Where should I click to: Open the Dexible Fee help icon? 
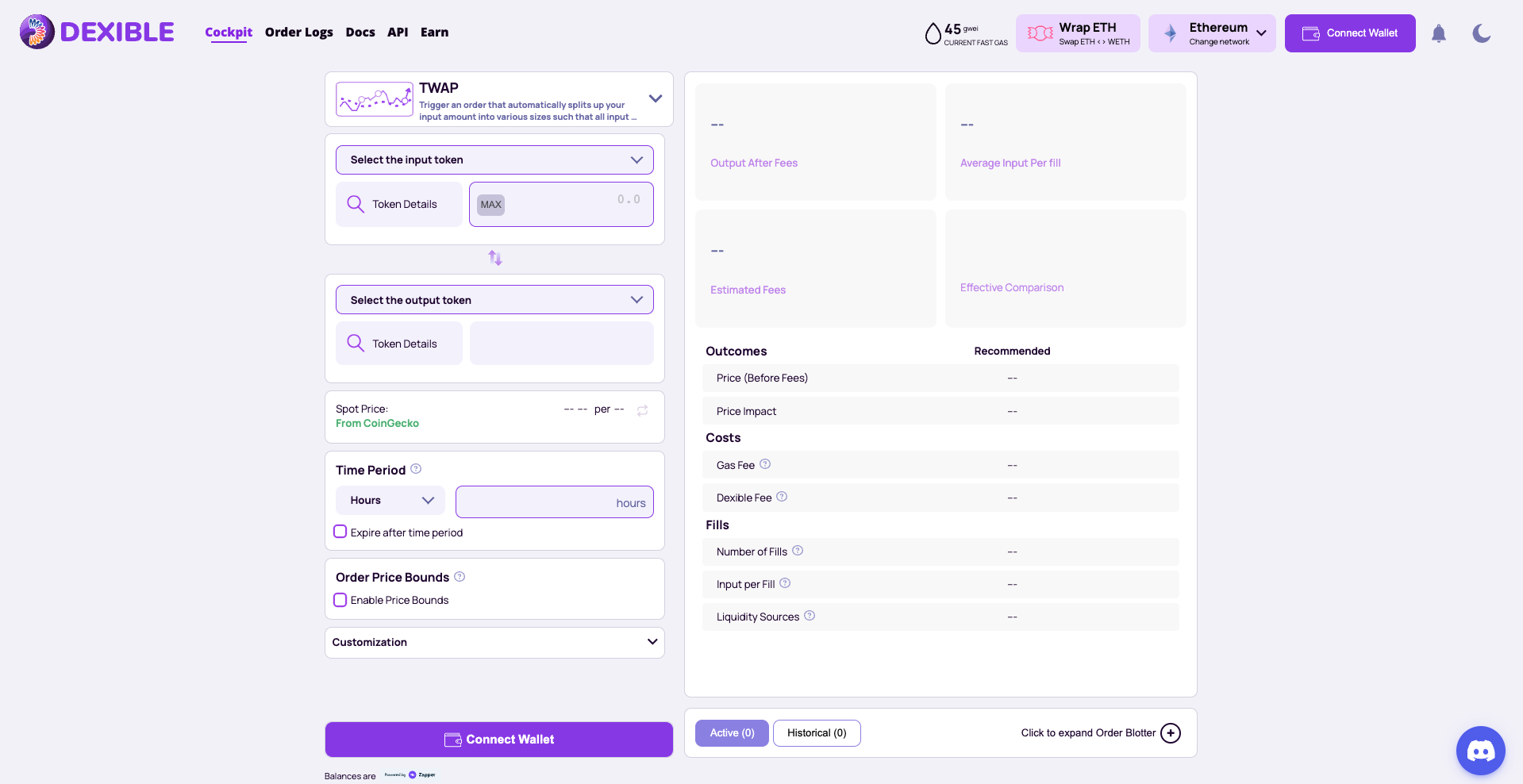[782, 497]
